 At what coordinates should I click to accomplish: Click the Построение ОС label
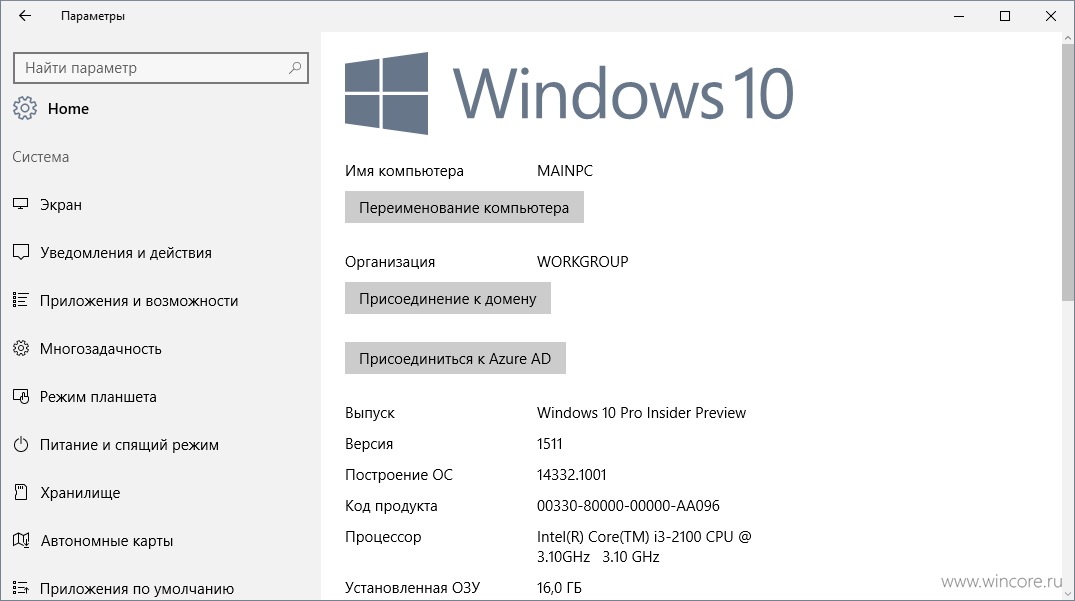pos(399,474)
